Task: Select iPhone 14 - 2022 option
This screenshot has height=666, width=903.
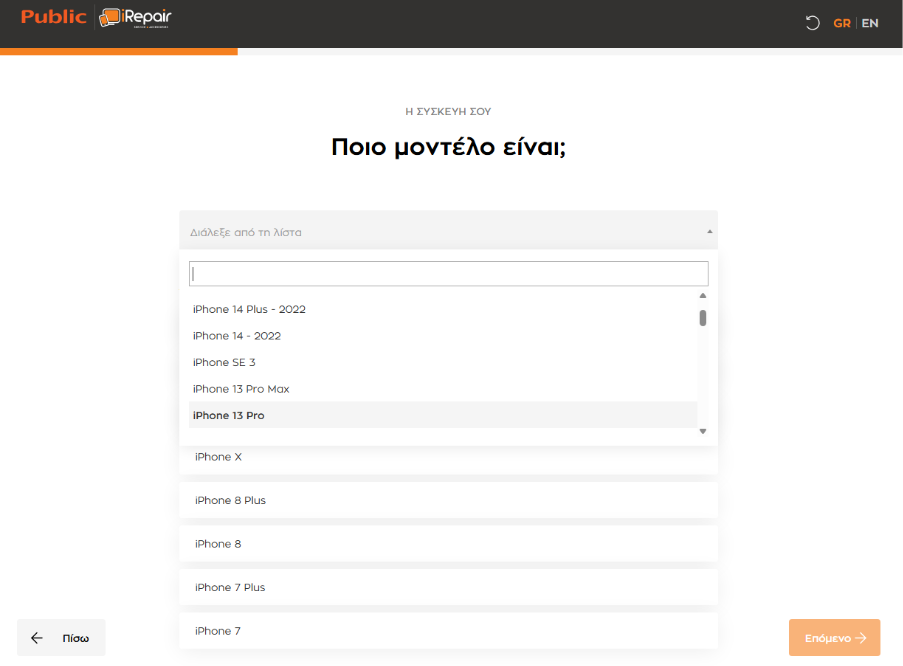Action: (237, 336)
